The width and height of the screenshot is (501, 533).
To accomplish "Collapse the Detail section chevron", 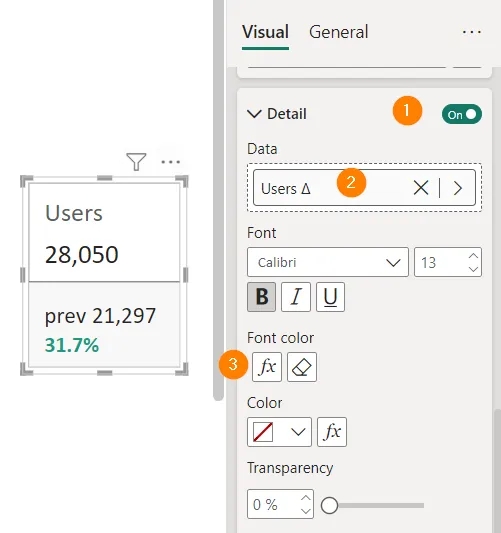I will point(254,114).
